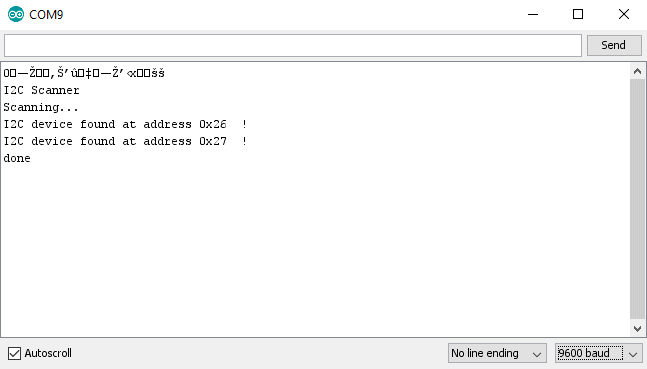Click the Autoscroll label text
This screenshot has height=369, width=647.
pos(48,353)
